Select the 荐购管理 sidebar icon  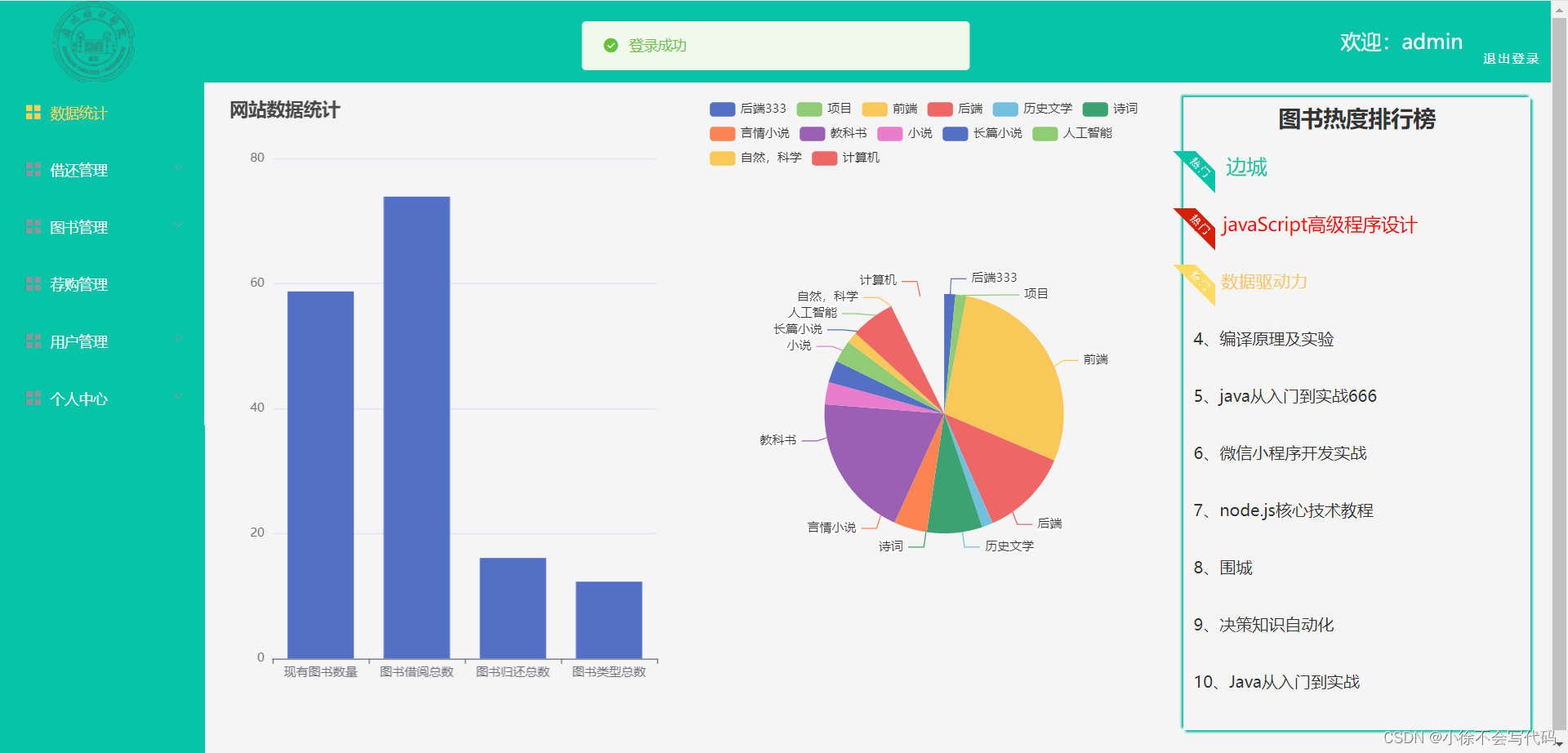tap(33, 284)
